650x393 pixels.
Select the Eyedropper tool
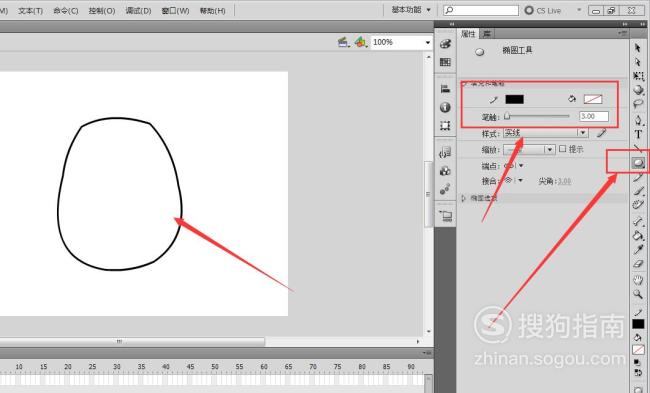click(x=638, y=250)
